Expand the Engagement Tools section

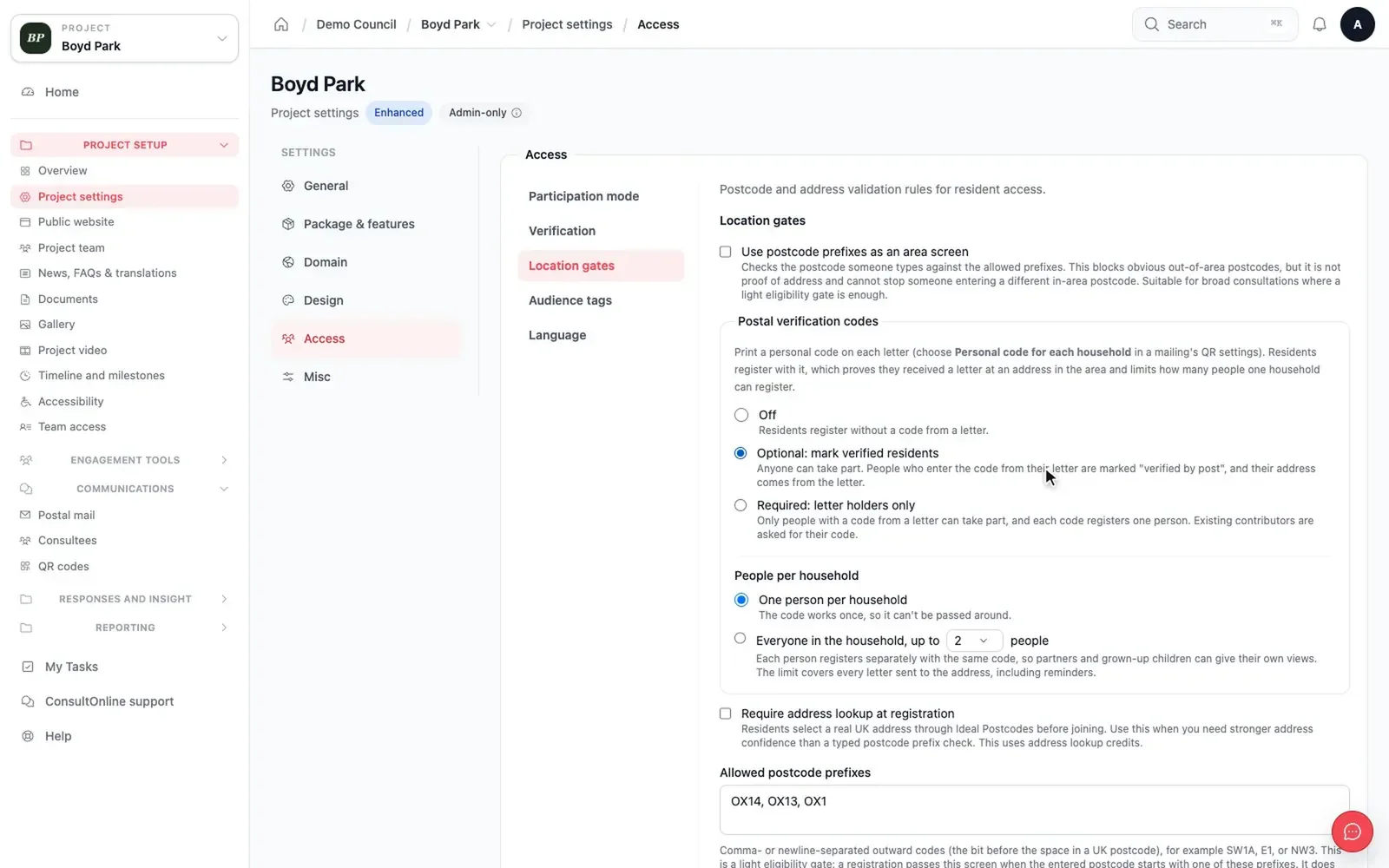point(124,460)
